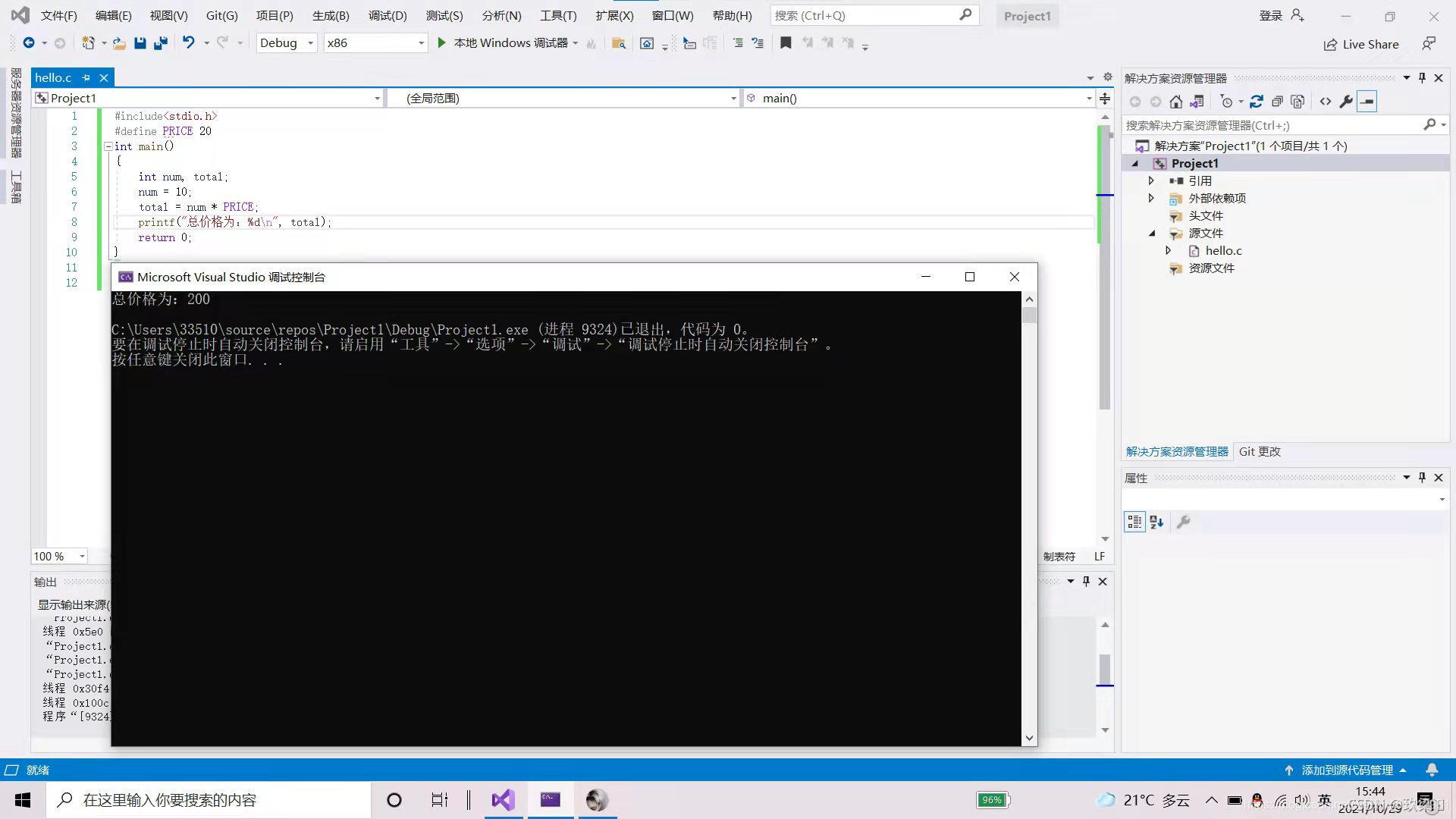Image resolution: width=1456 pixels, height=819 pixels.
Task: Toggle auto-hide pin on Solution Explorer
Action: (1422, 78)
